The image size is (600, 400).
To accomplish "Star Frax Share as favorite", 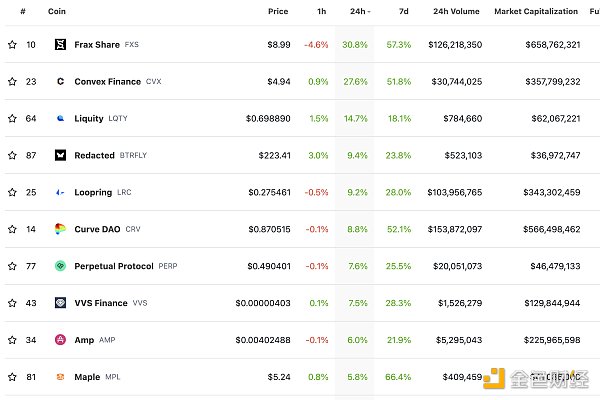I will click(12, 45).
